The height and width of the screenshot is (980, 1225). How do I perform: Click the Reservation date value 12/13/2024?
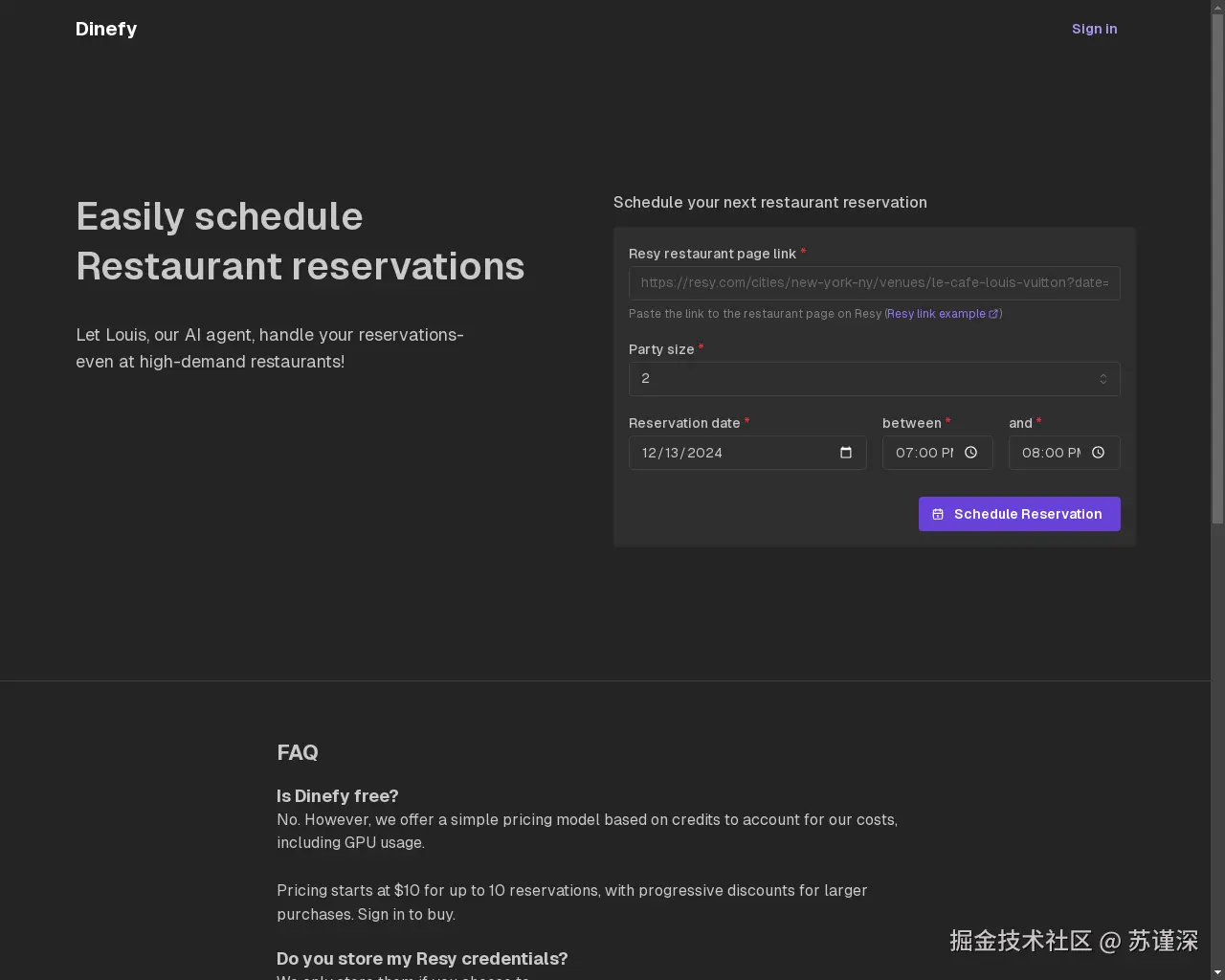(x=681, y=453)
